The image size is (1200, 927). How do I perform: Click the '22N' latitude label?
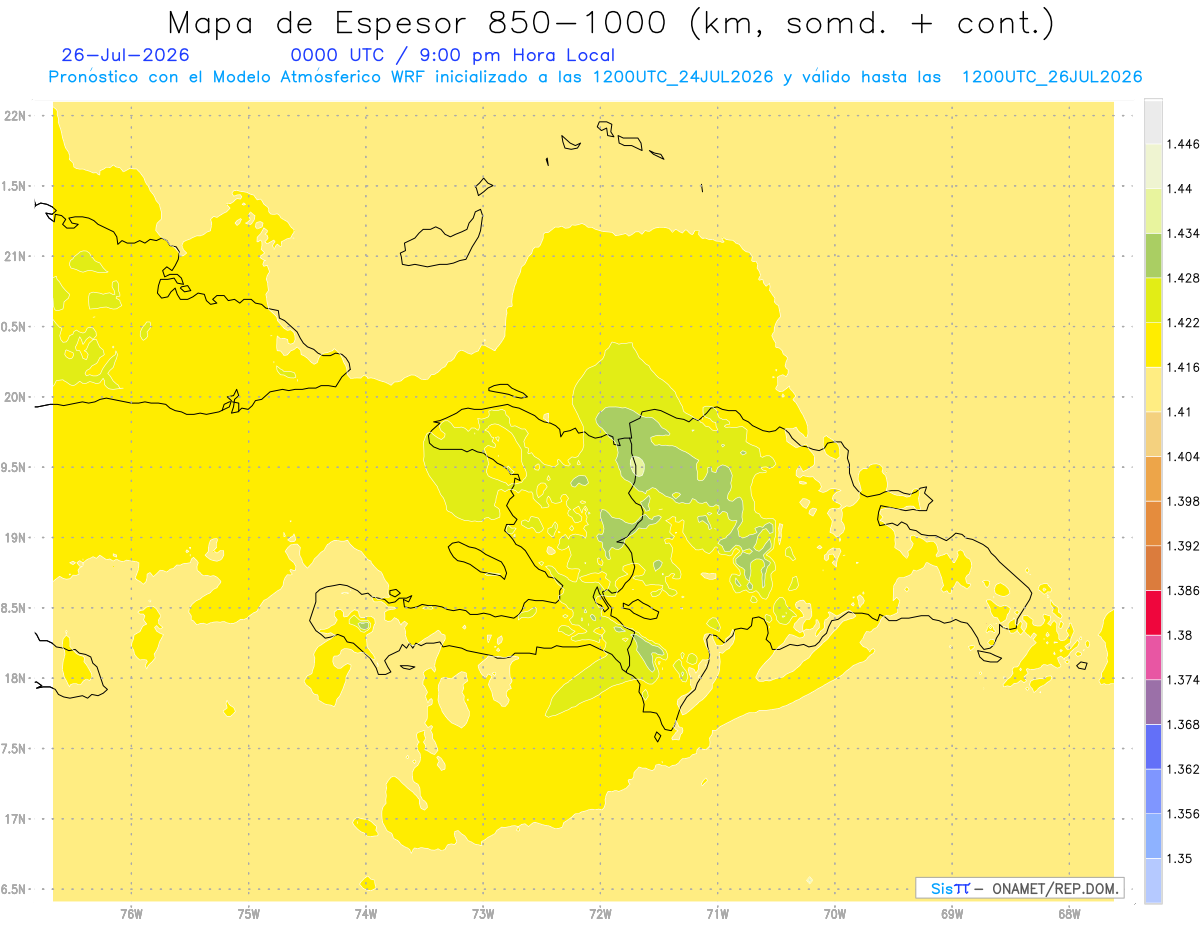coord(15,116)
